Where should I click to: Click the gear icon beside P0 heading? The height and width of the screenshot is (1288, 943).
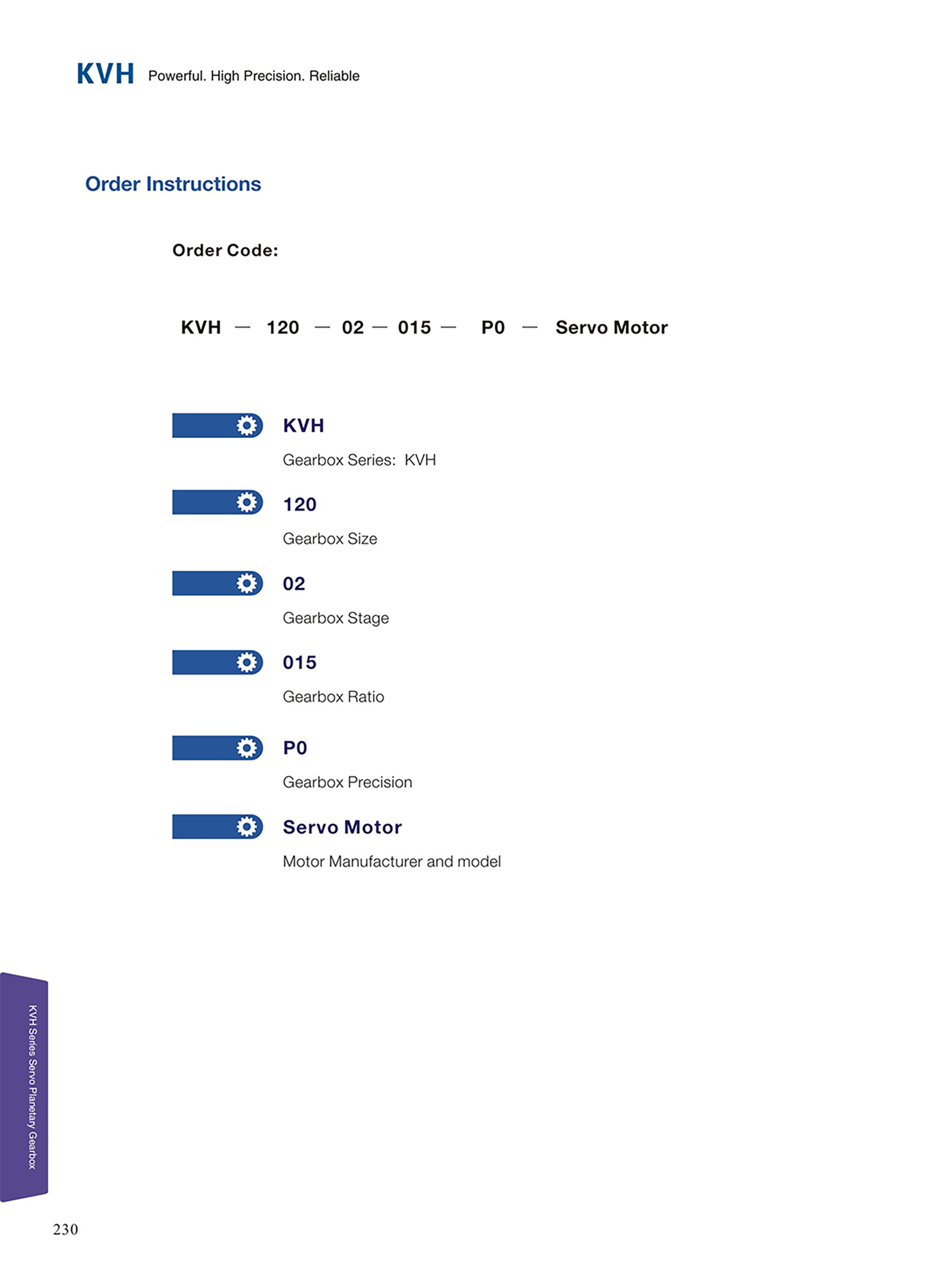(x=247, y=748)
